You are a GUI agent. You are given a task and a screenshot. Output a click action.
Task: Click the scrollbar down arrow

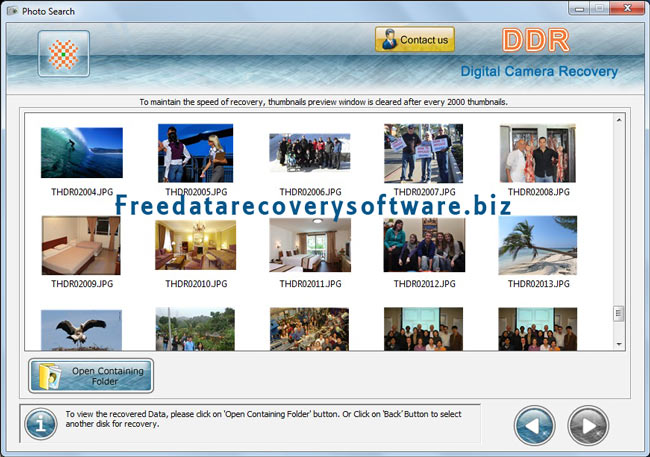[618, 344]
